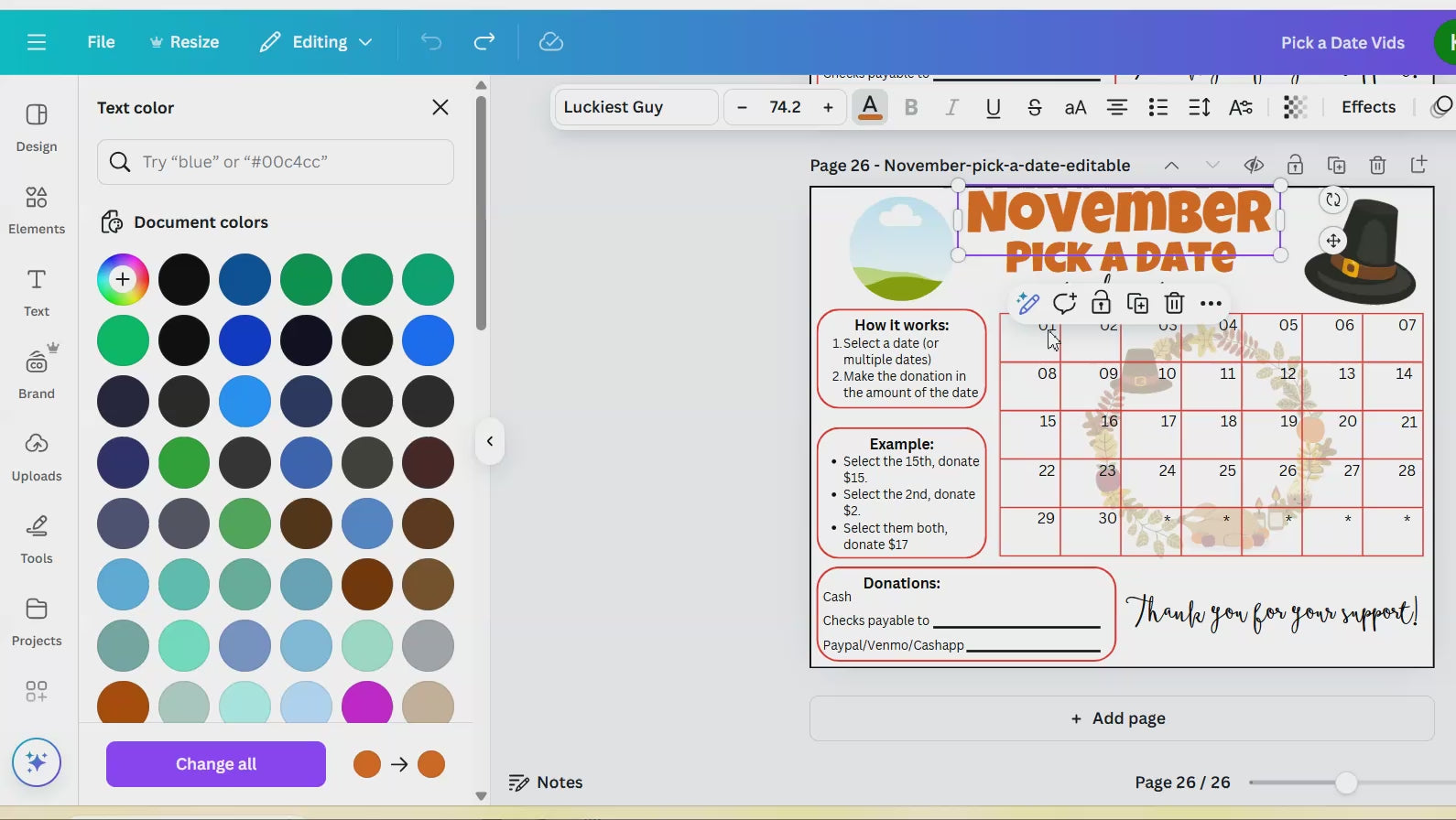
Task: Click Add page button
Action: 1121,718
